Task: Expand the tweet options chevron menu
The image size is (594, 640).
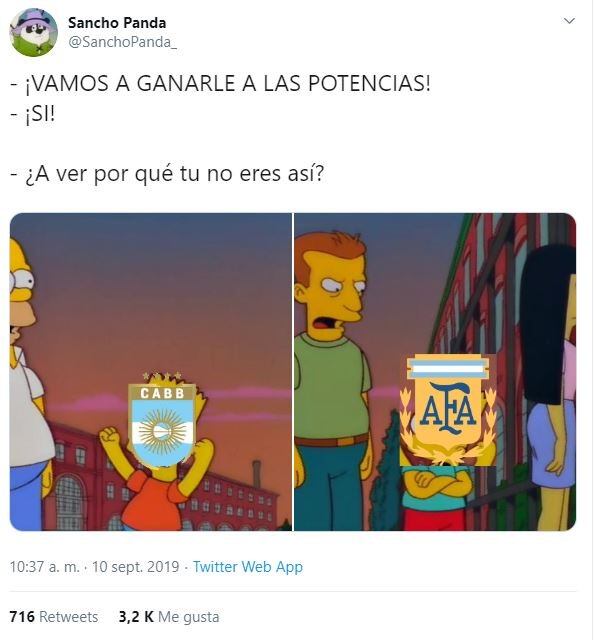Action: click(569, 21)
